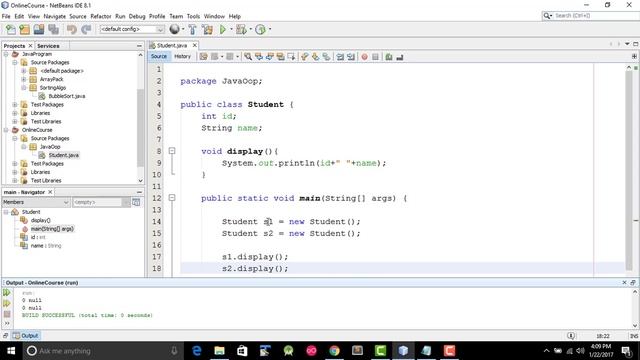Click the Debug Project toolbar icon
640x360 pixels.
241,29
